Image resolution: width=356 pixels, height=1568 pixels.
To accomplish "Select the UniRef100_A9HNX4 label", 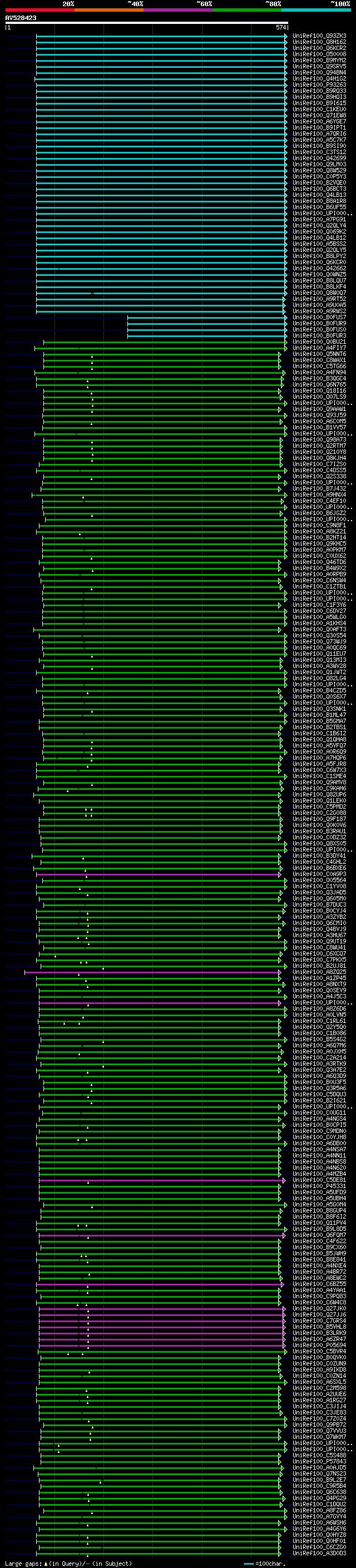I will click(x=319, y=495).
